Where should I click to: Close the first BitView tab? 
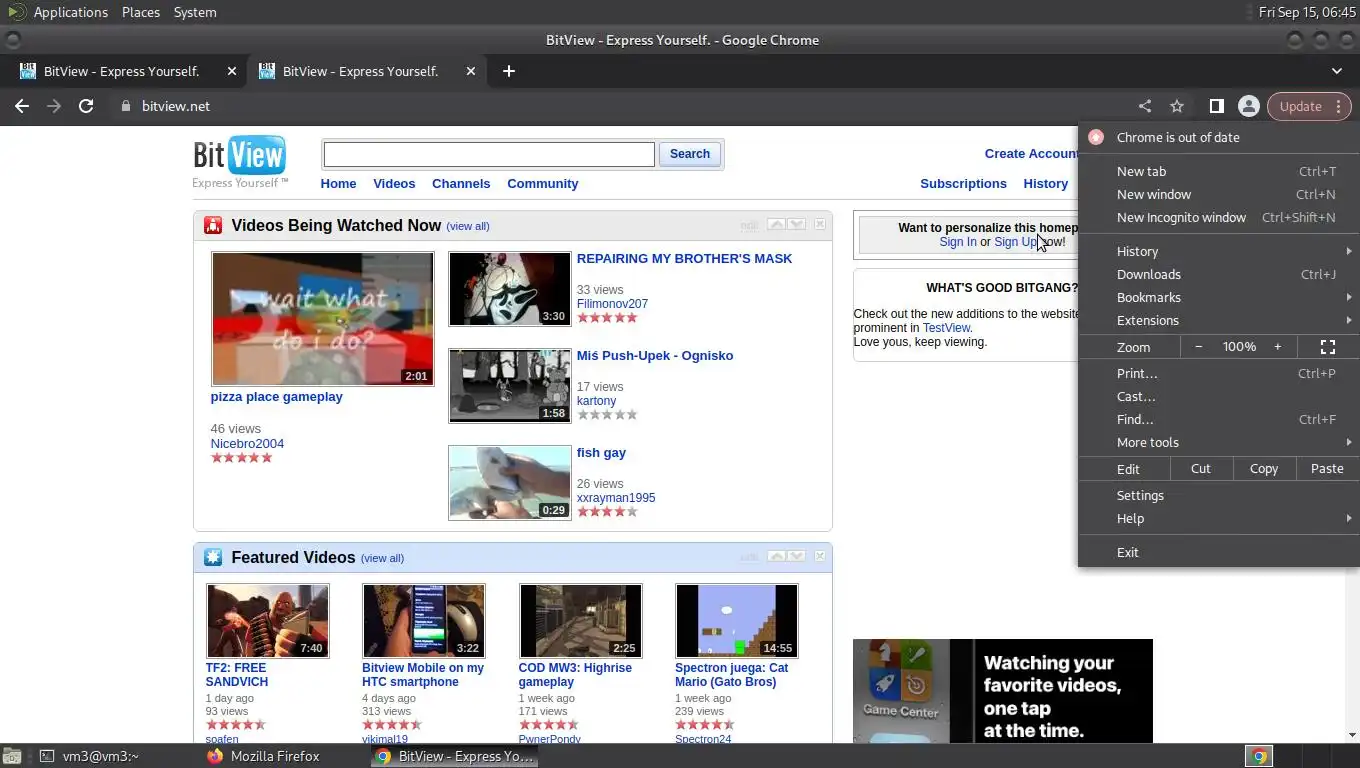pos(232,71)
